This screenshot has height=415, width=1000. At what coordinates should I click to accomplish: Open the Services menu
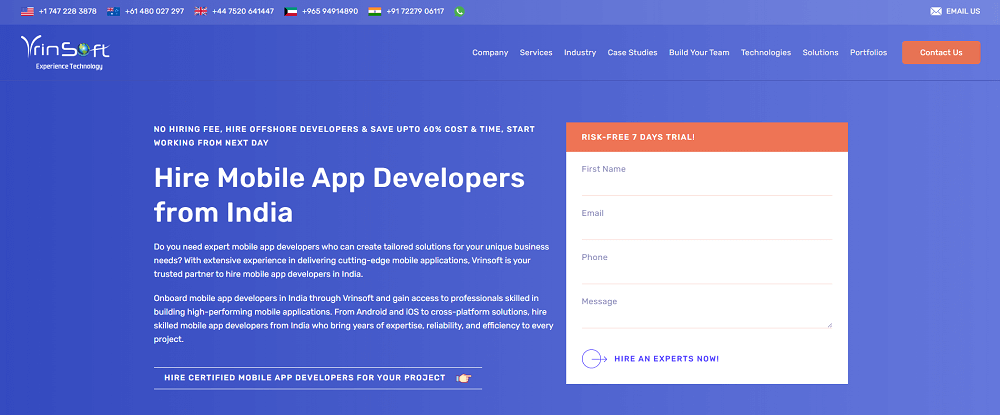(536, 53)
